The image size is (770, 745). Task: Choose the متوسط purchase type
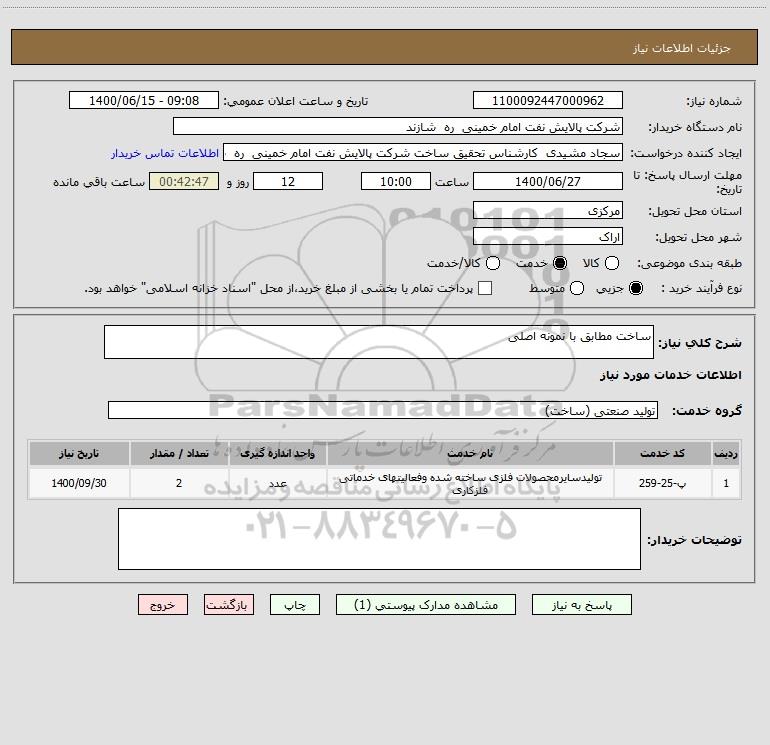[577, 288]
